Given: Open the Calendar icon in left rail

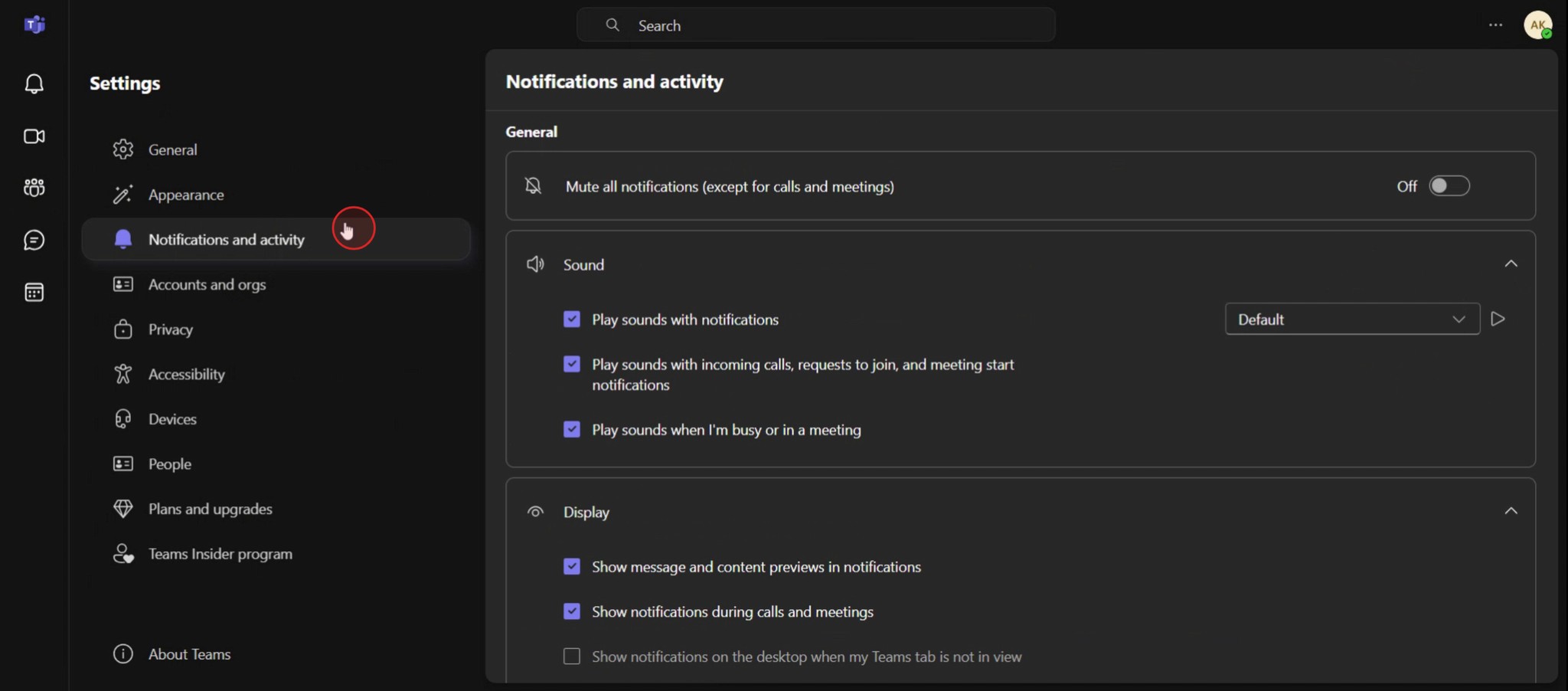Looking at the screenshot, I should (34, 292).
